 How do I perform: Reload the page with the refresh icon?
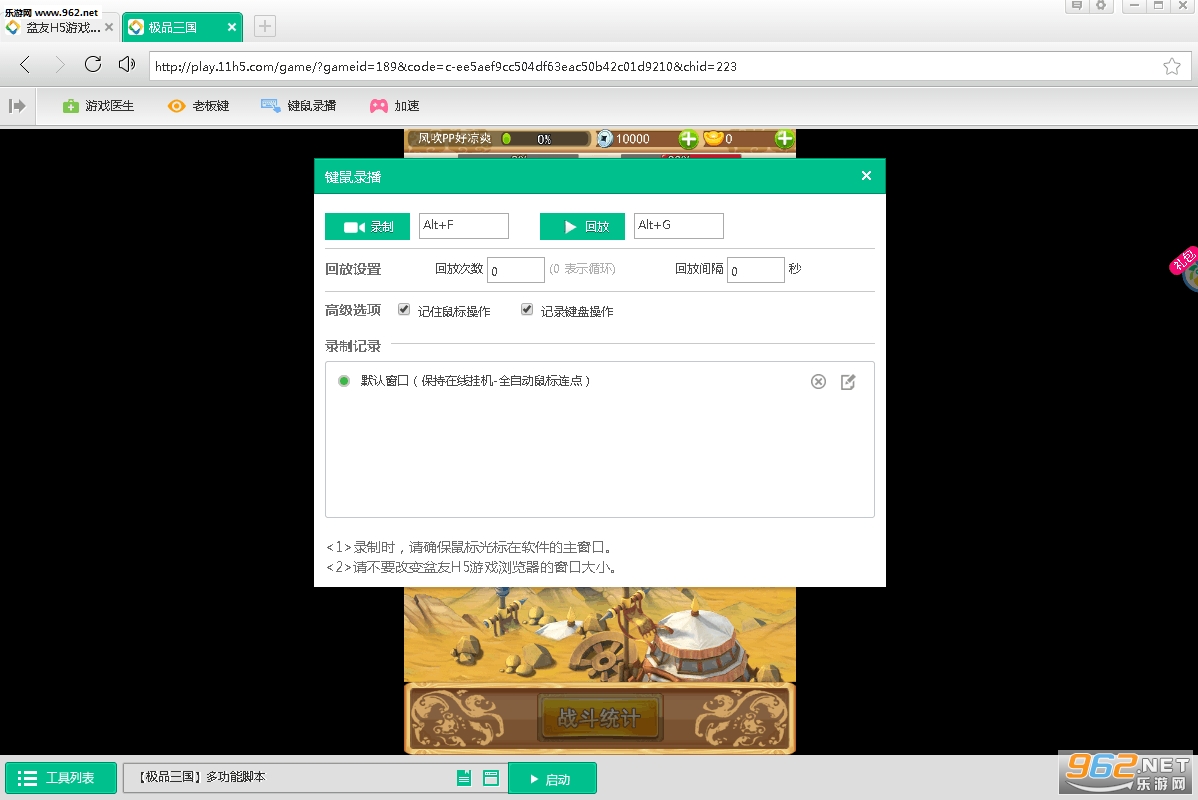pos(92,64)
